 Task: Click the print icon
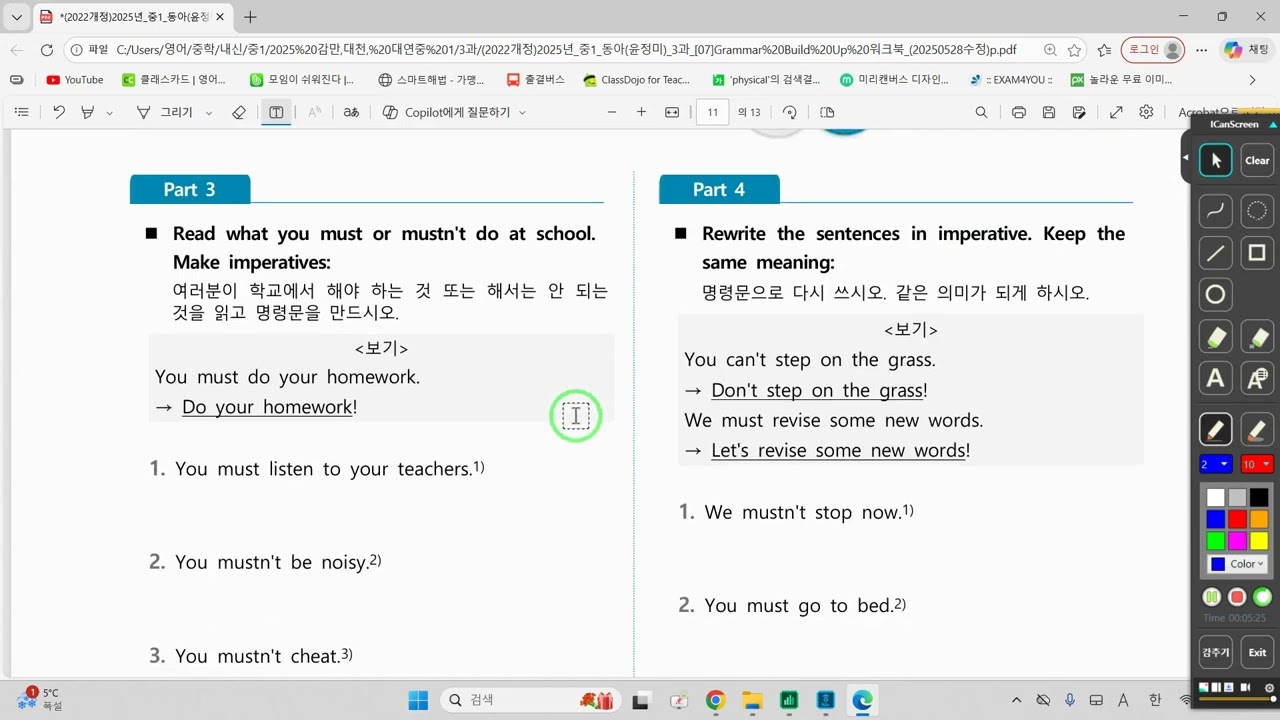[x=1019, y=112]
